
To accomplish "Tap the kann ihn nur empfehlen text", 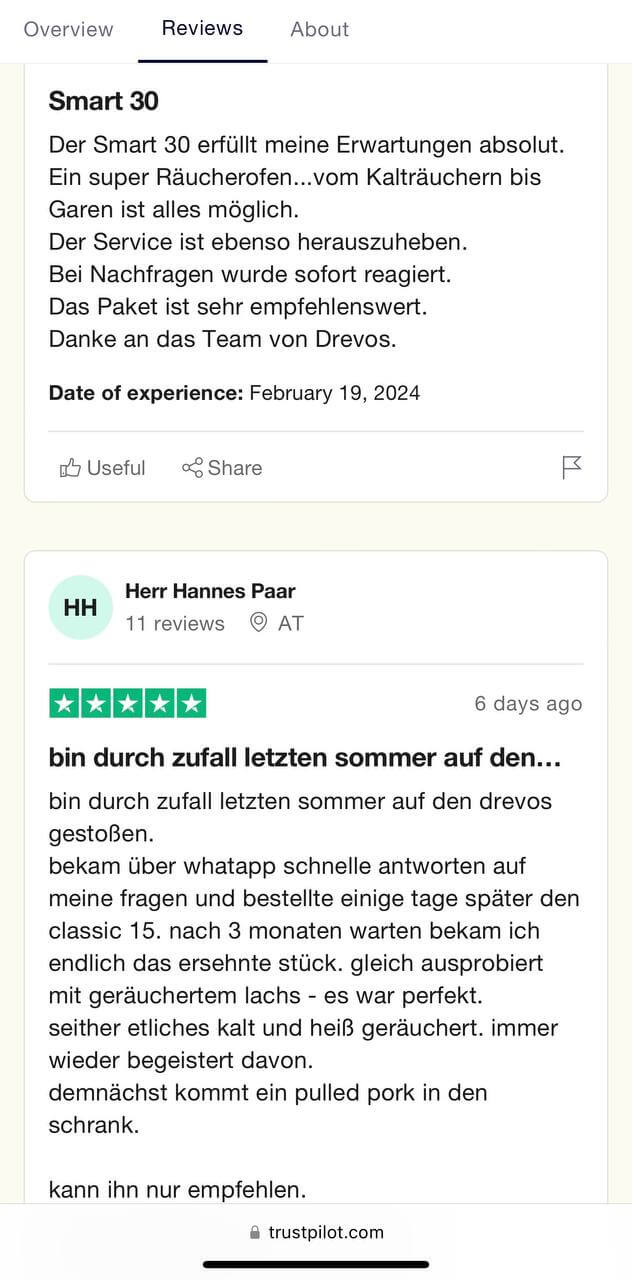I will click(x=177, y=1190).
